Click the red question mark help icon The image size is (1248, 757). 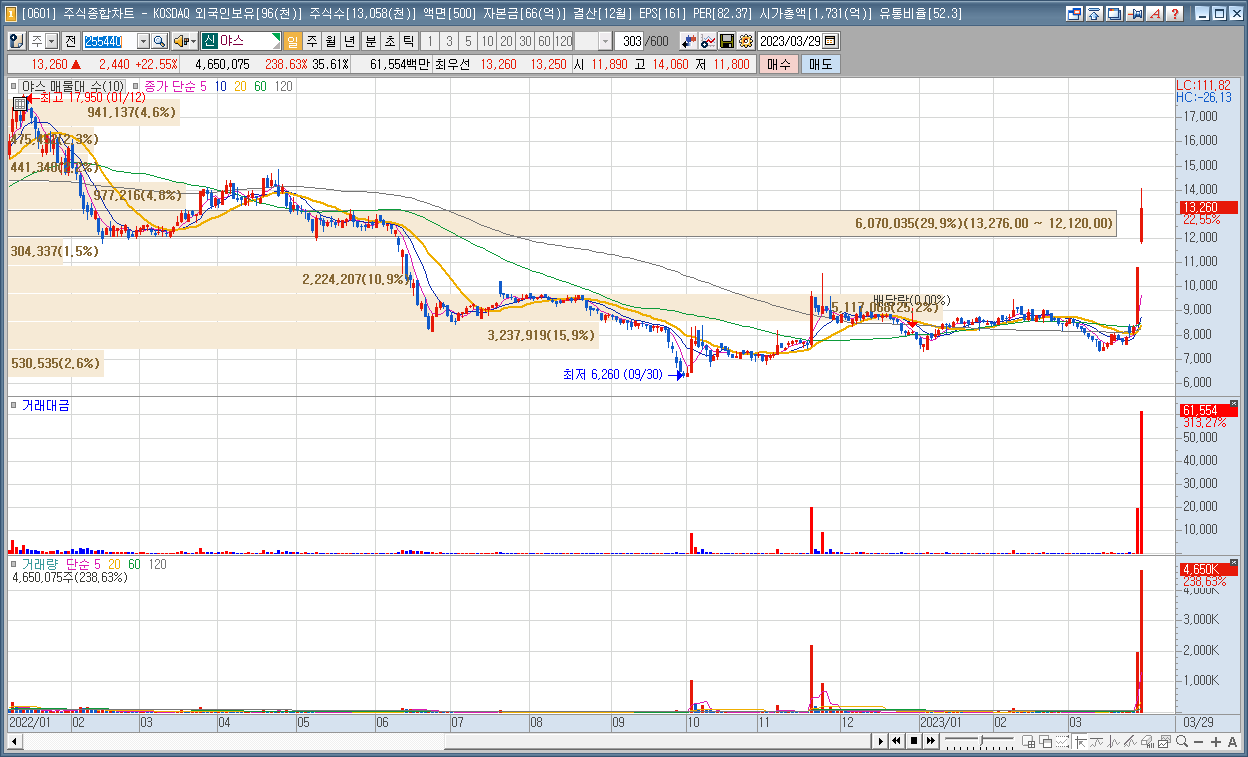[1174, 14]
